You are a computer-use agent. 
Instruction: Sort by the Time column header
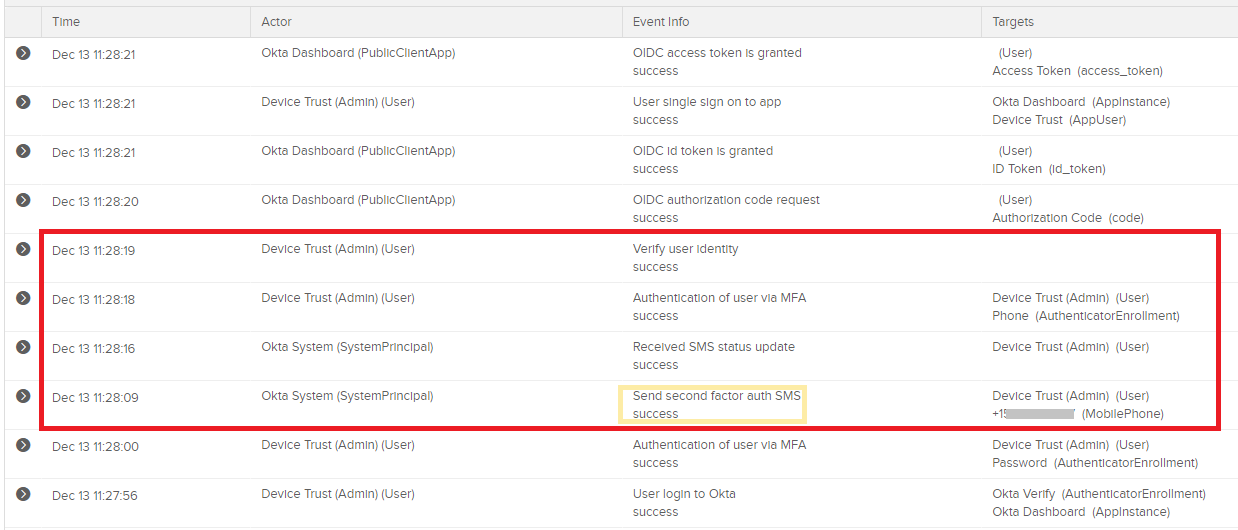[66, 21]
